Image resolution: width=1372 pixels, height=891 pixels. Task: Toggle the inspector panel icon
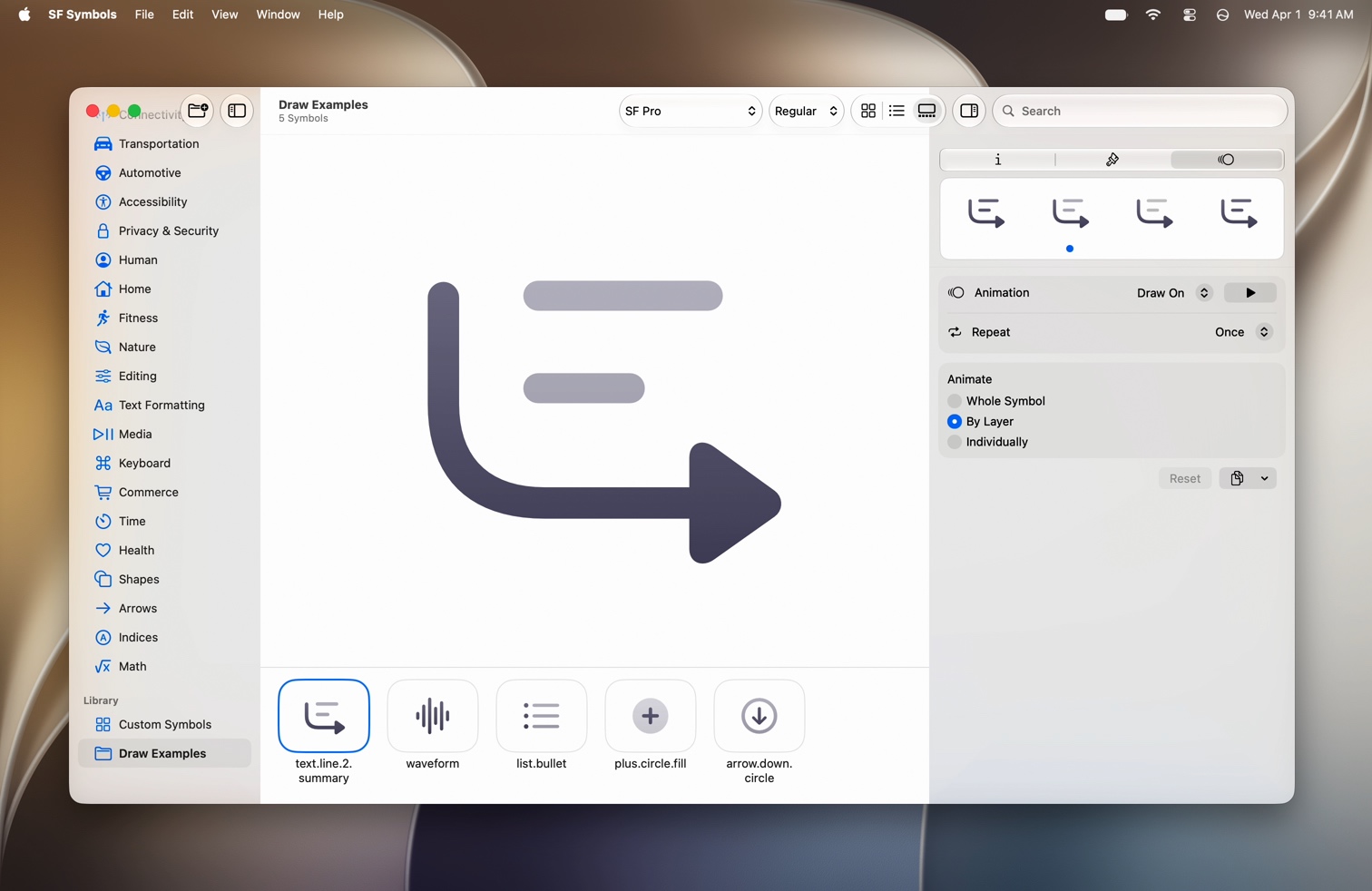point(969,111)
